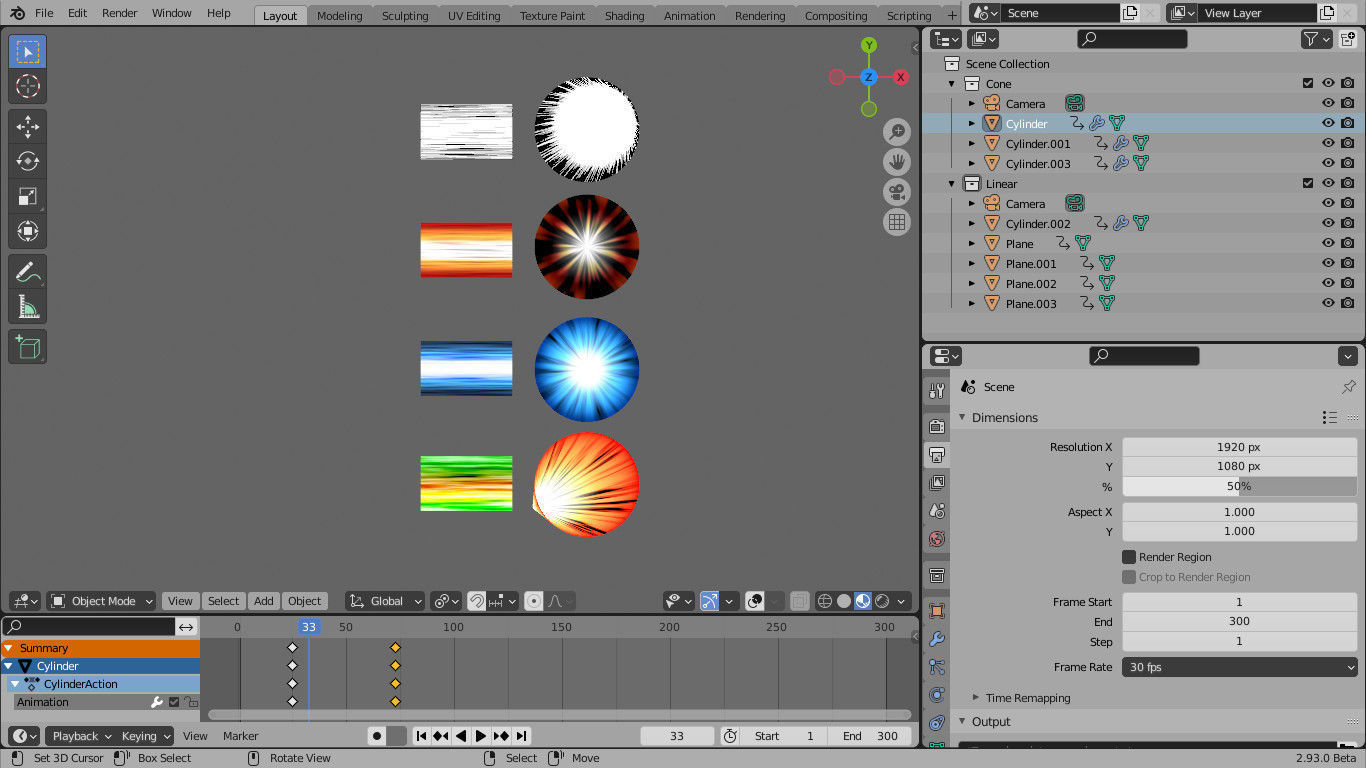Disable Cylinder.003 in renders
The height and width of the screenshot is (768, 1366).
pyautogui.click(x=1348, y=163)
